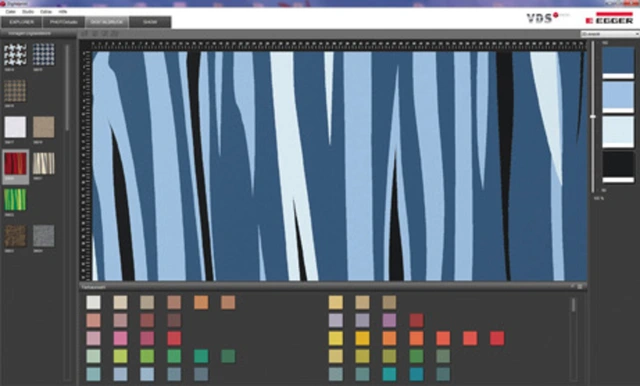
Task: Pick the pale pink swatch
Action: [93, 338]
